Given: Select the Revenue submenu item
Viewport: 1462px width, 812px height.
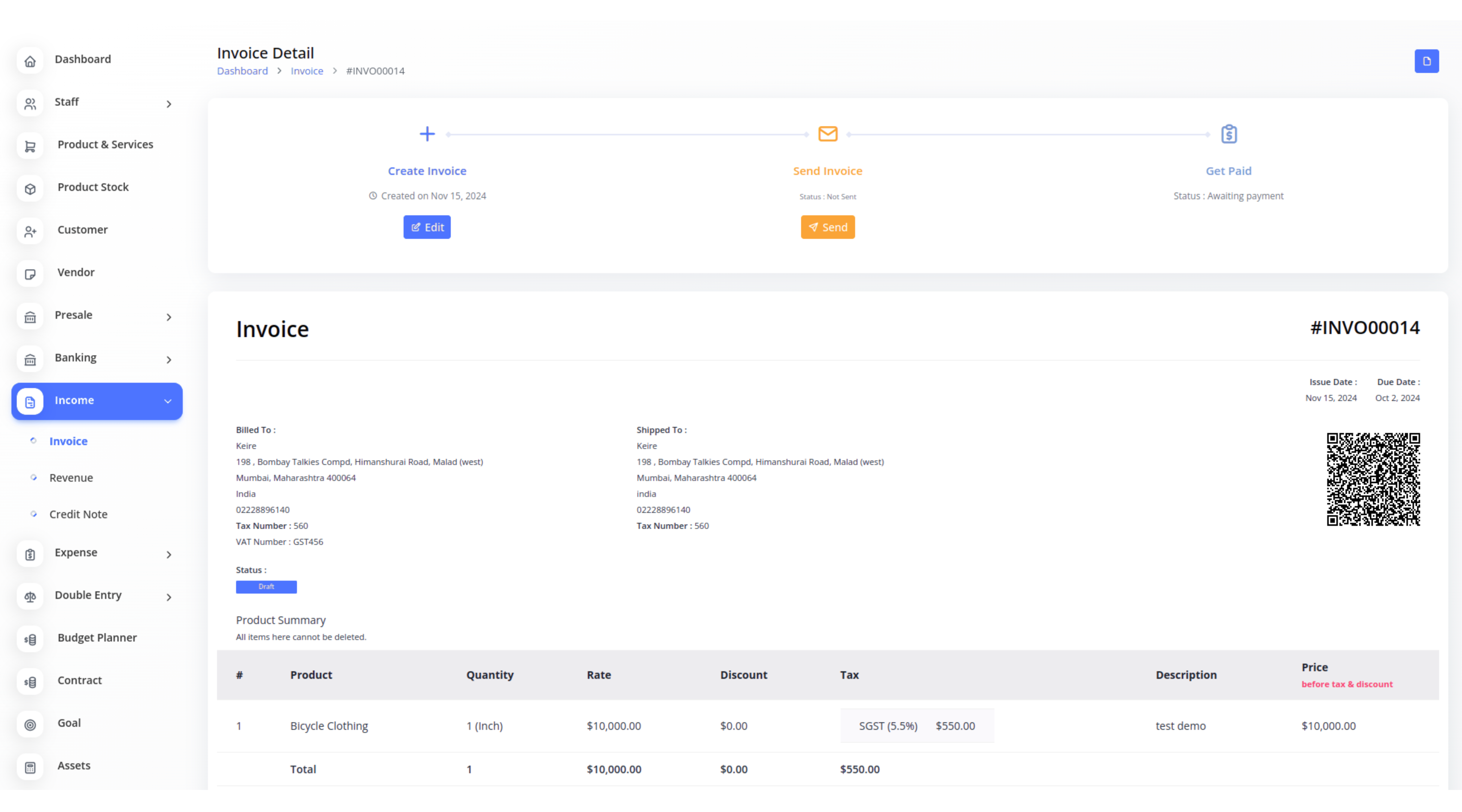Looking at the screenshot, I should click(71, 477).
